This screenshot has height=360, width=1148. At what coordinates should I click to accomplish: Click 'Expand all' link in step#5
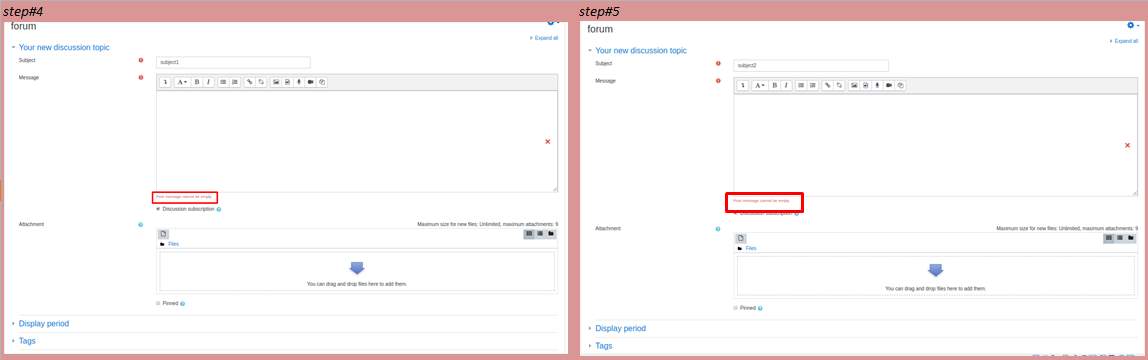(1124, 41)
